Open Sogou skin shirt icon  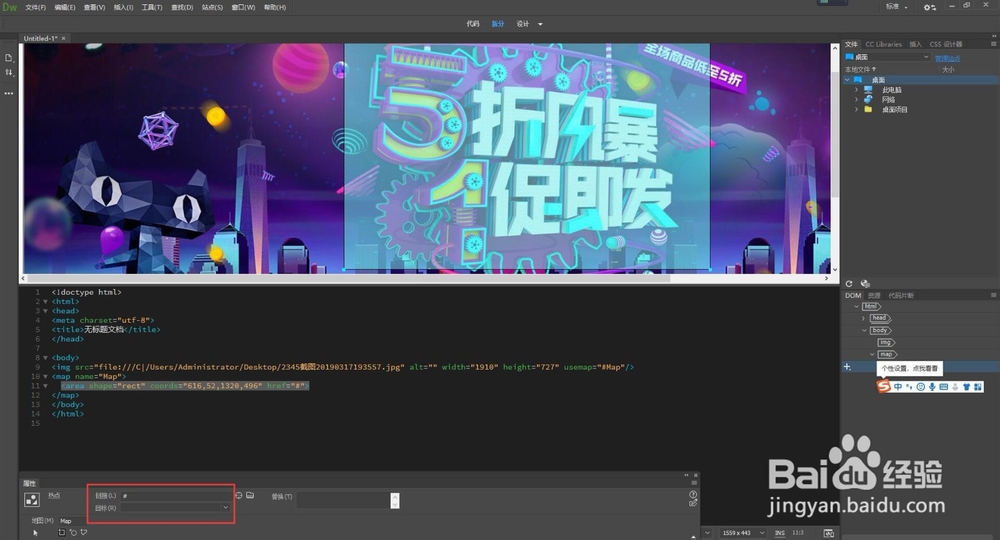coord(966,387)
